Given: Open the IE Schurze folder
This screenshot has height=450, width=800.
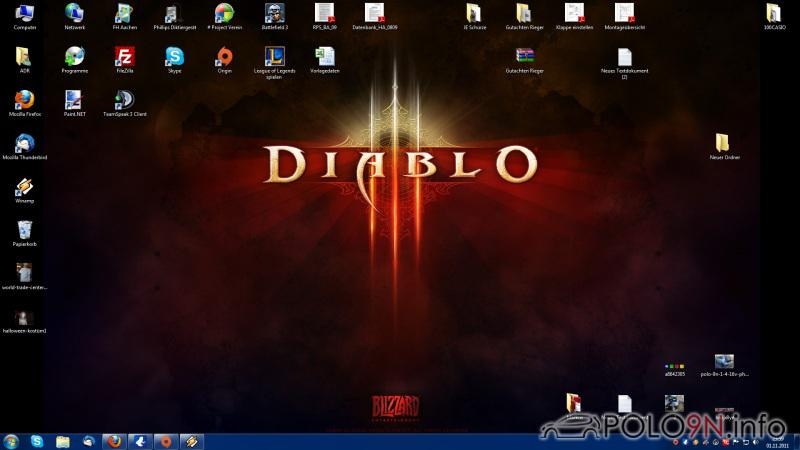Looking at the screenshot, I should coord(474,16).
